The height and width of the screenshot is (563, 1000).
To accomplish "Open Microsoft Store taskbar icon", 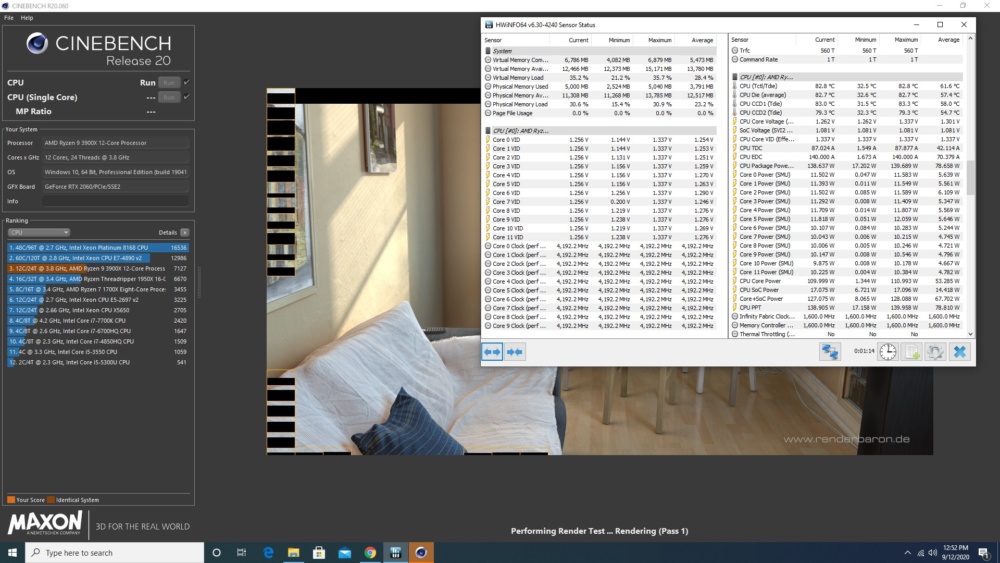I will (x=319, y=552).
